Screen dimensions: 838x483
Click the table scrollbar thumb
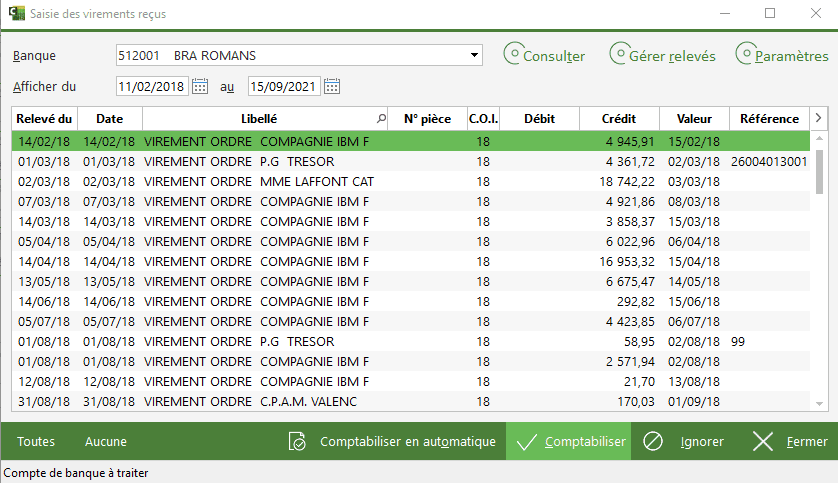click(819, 172)
